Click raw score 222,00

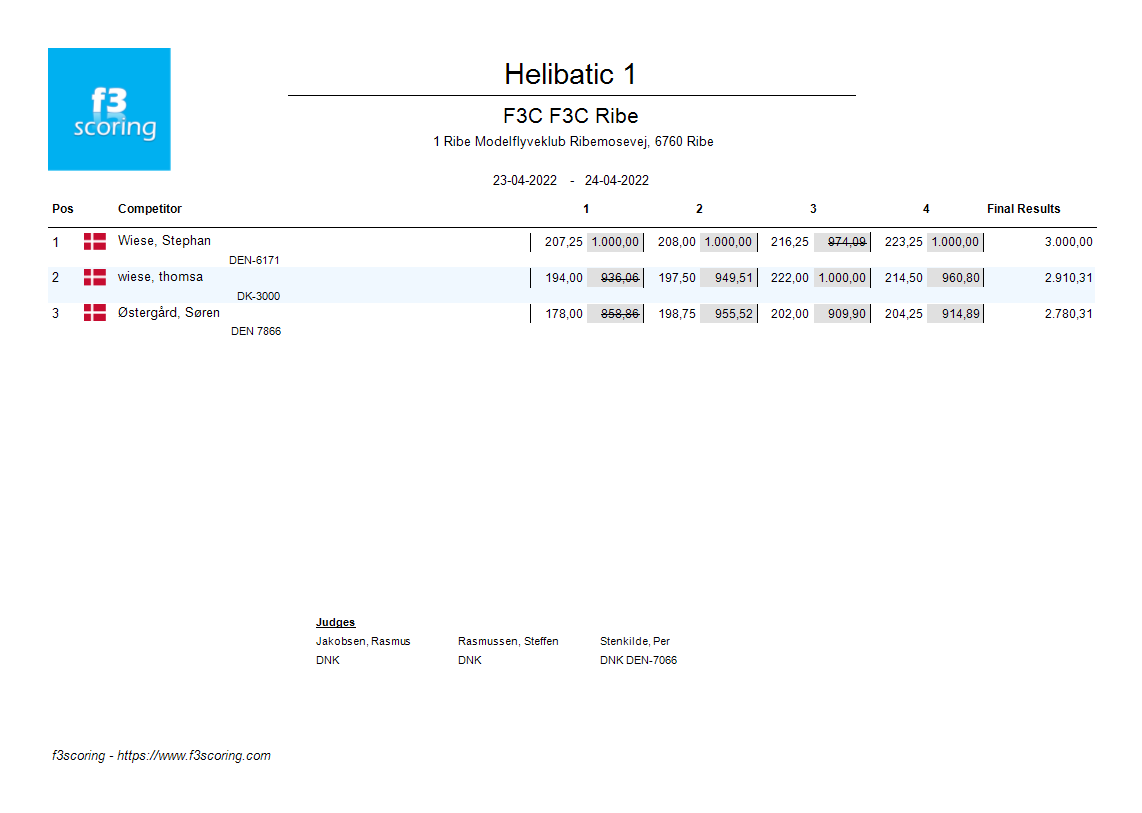coord(789,278)
